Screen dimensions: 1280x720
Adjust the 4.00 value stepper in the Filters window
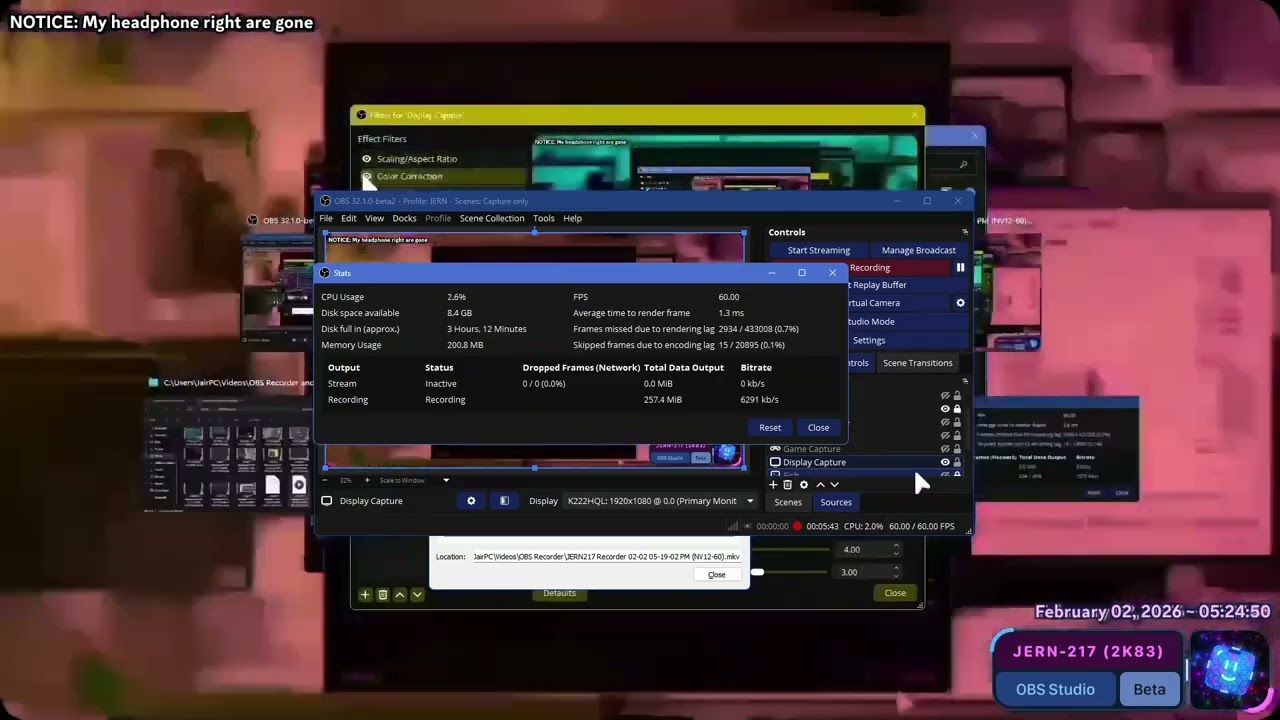[x=896, y=549]
